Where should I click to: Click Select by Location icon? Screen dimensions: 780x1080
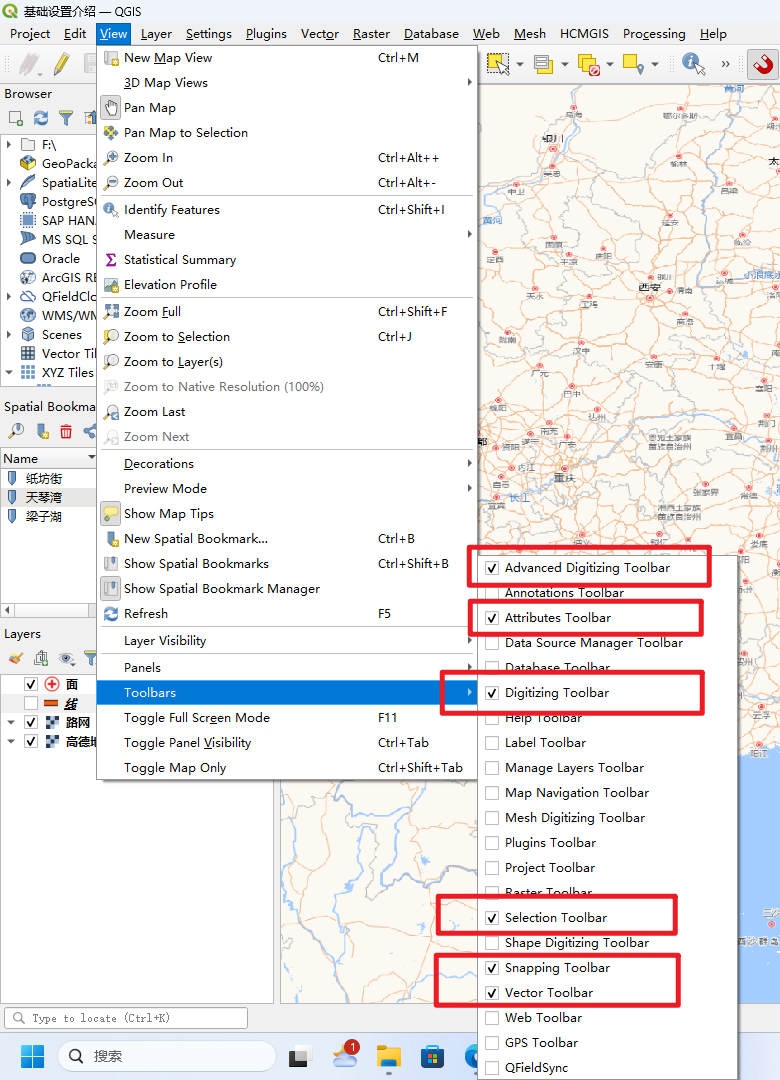[x=633, y=64]
